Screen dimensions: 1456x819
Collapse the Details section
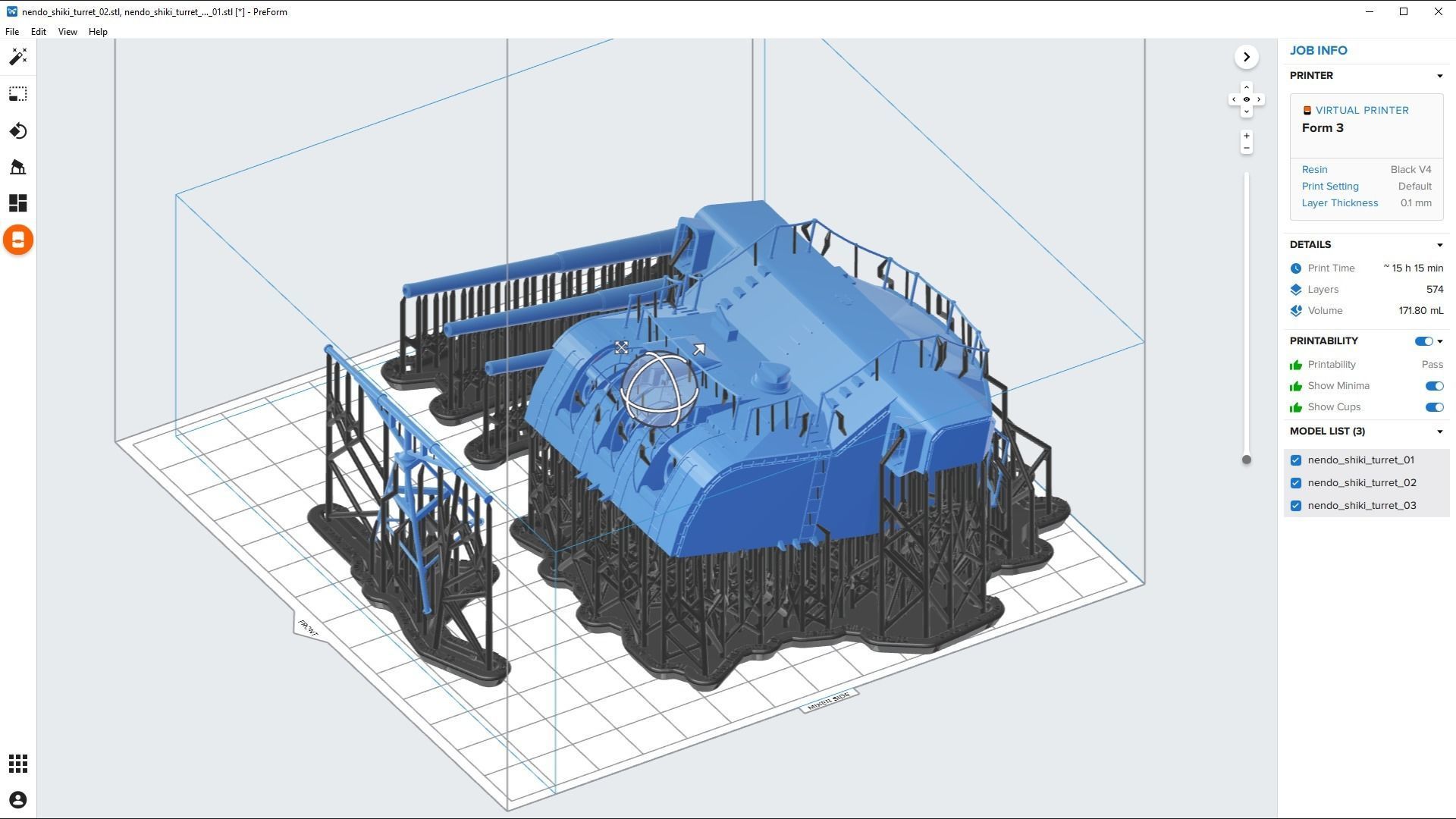[1439, 245]
